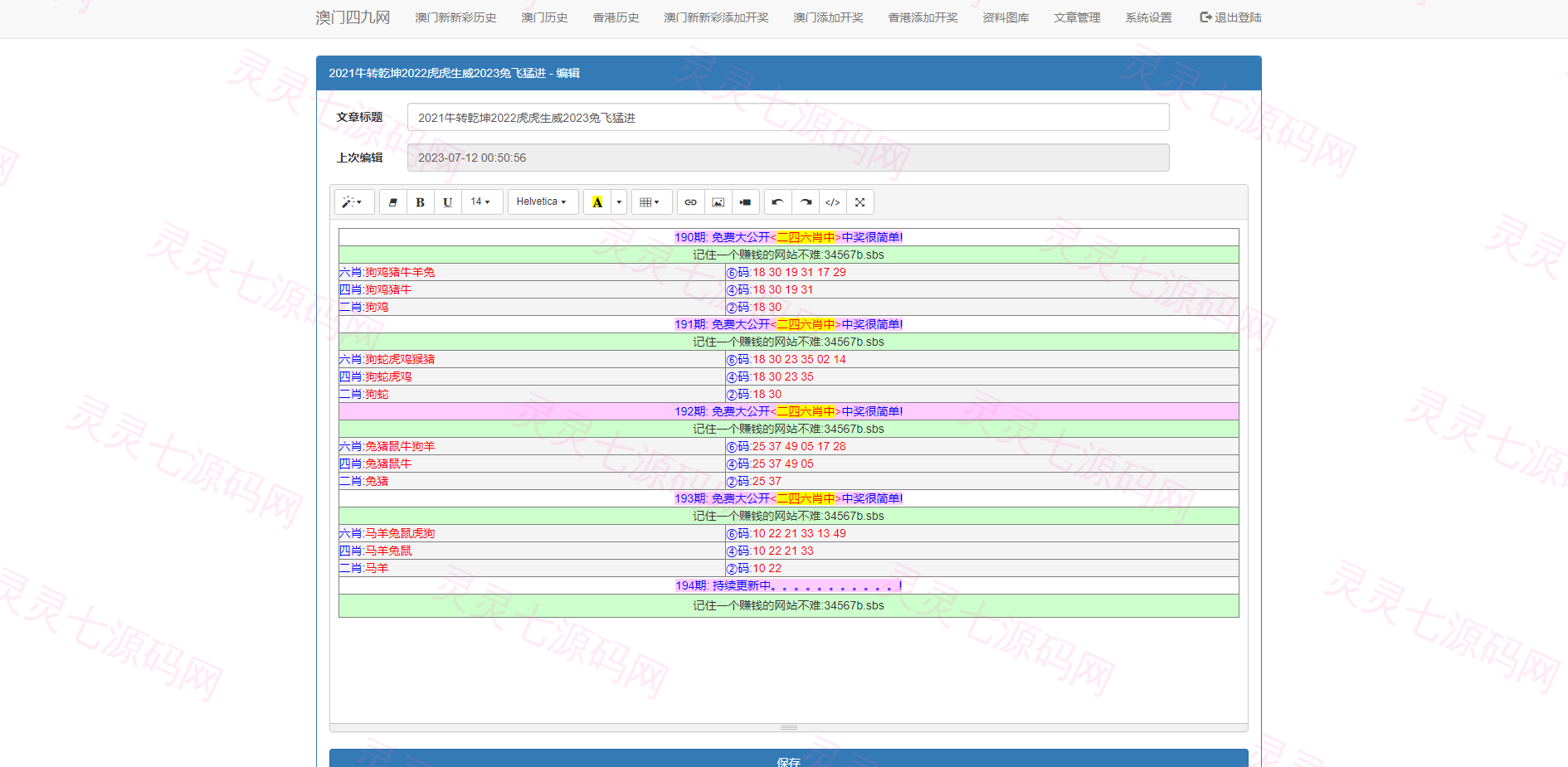This screenshot has height=767, width=1568.
Task: Click the eraser clear-formatting icon
Action: point(393,202)
